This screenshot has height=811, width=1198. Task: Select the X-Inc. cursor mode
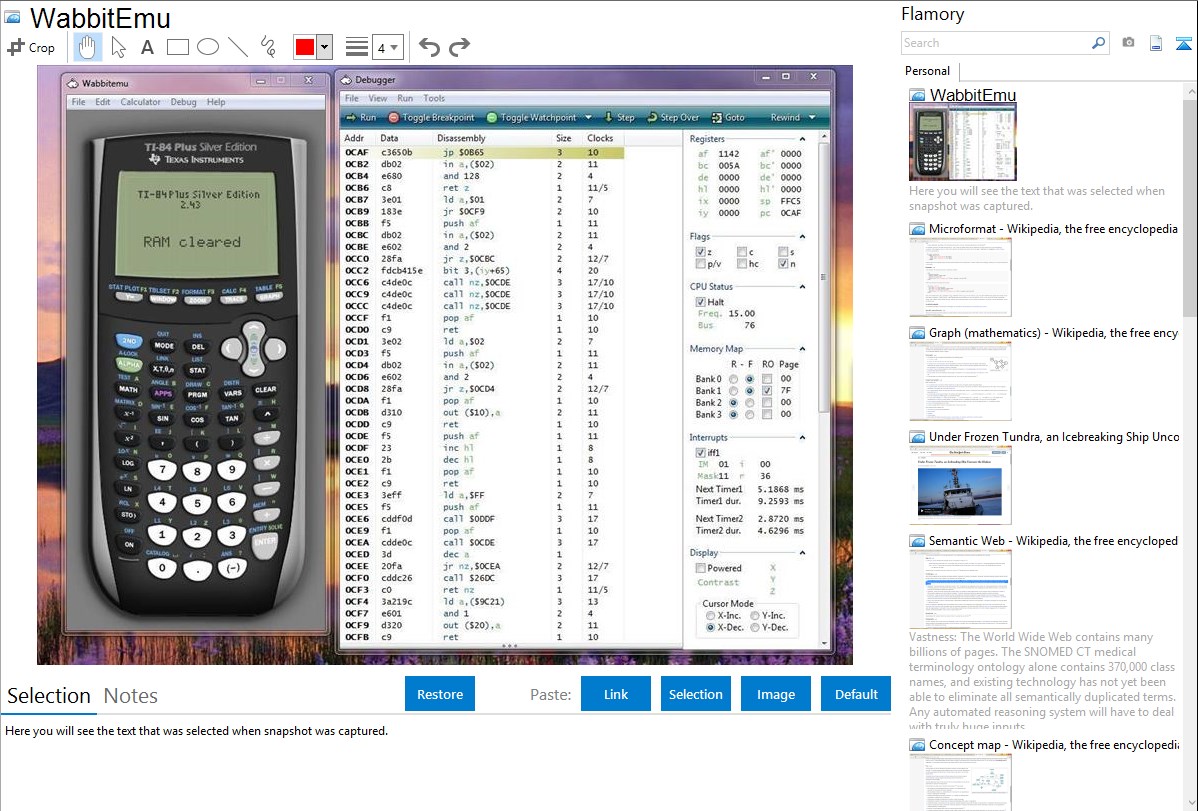click(x=711, y=615)
